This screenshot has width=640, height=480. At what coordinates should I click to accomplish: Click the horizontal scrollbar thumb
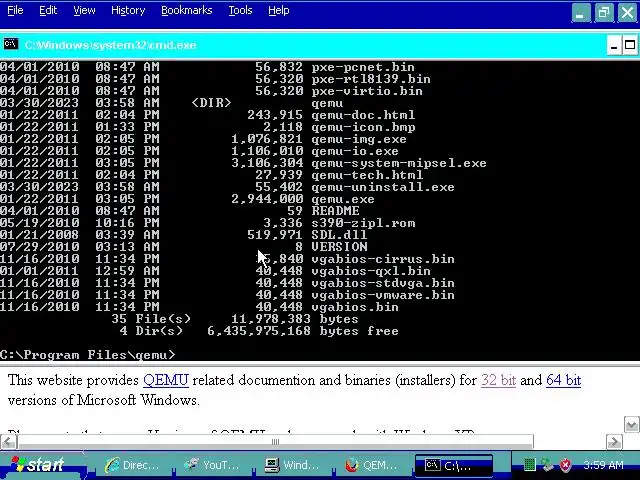276,442
